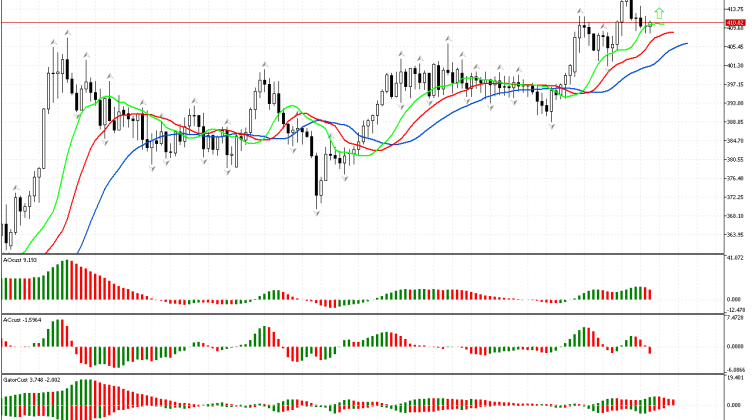This screenshot has height=420, width=752.
Task: Click the AOcust indicator label
Action: pyautogui.click(x=20, y=259)
